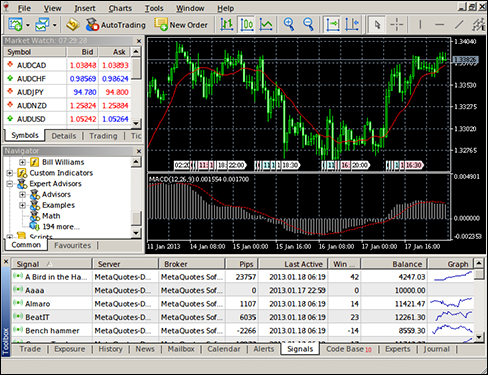Open the Market Watch book icon
Viewport: 488px width, 375px height.
click(x=73, y=25)
